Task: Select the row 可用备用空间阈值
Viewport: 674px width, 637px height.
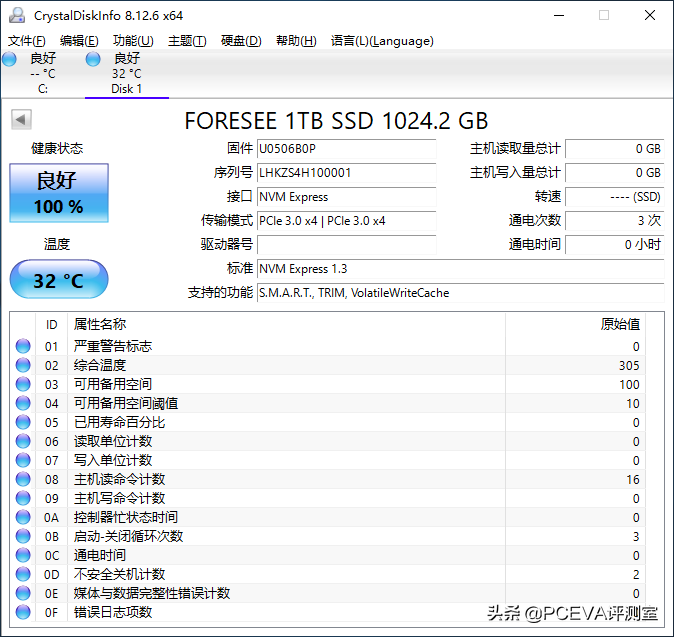Action: click(328, 403)
